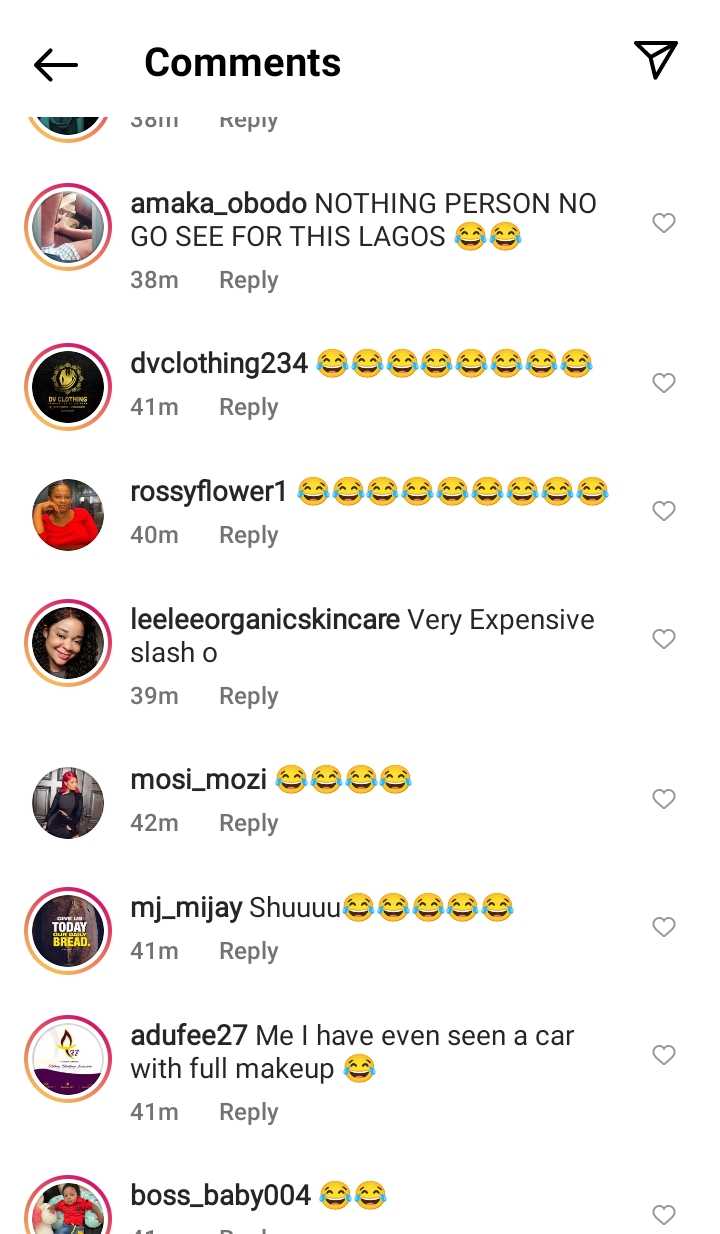This screenshot has width=720, height=1234.
Task: Open mj_mijay username link
Action: coord(187,908)
